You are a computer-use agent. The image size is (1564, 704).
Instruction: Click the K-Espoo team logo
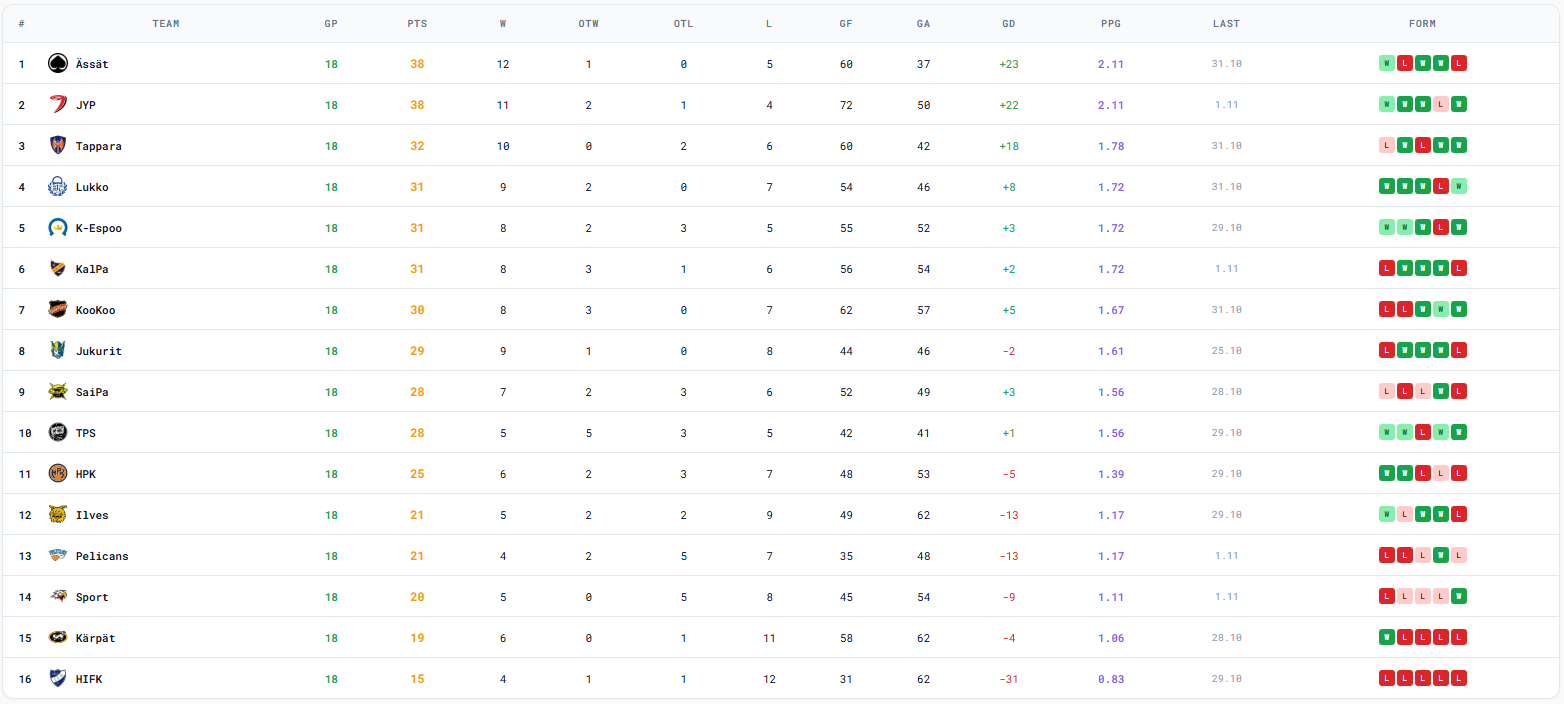[57, 227]
